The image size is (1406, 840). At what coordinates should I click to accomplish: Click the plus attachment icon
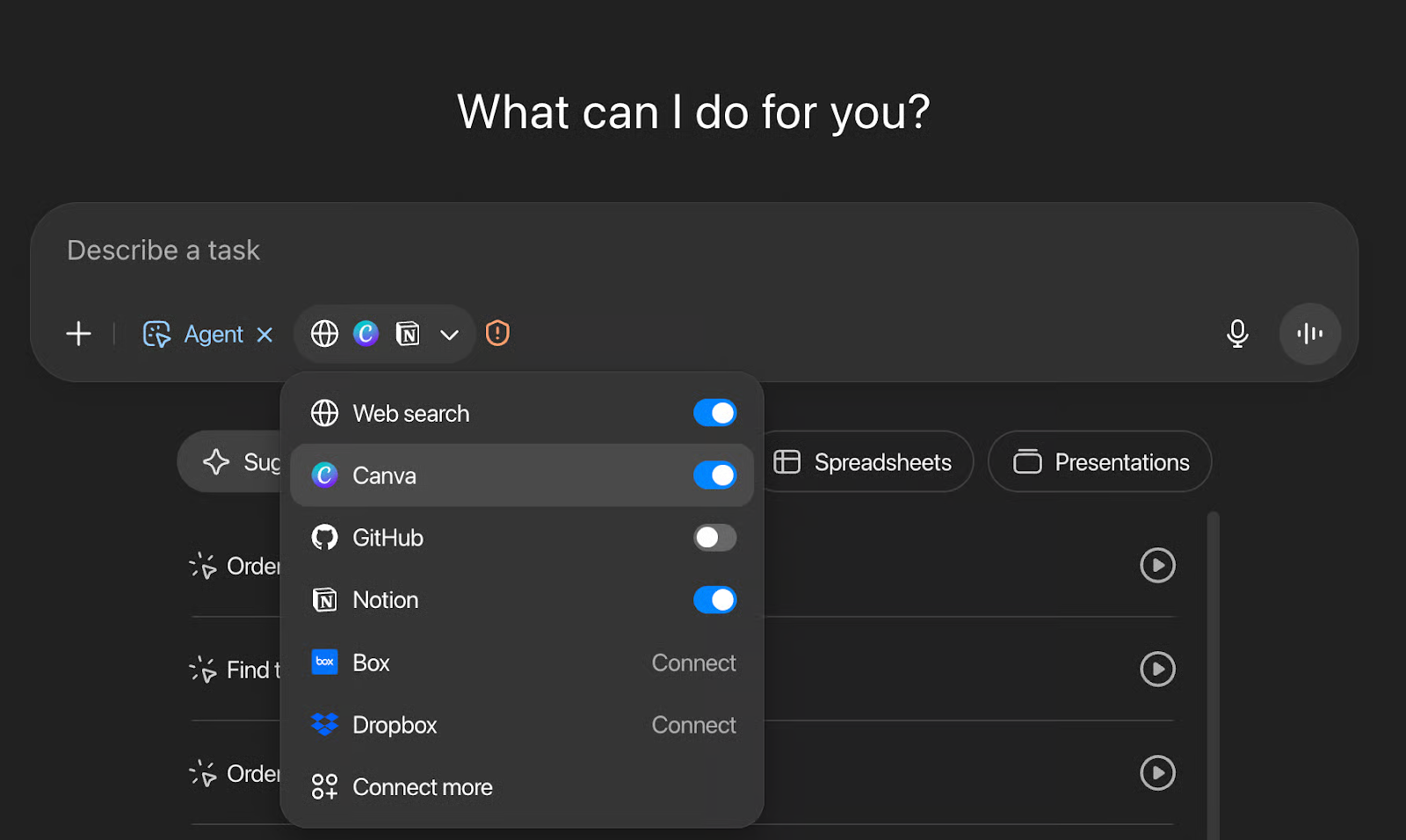79,334
